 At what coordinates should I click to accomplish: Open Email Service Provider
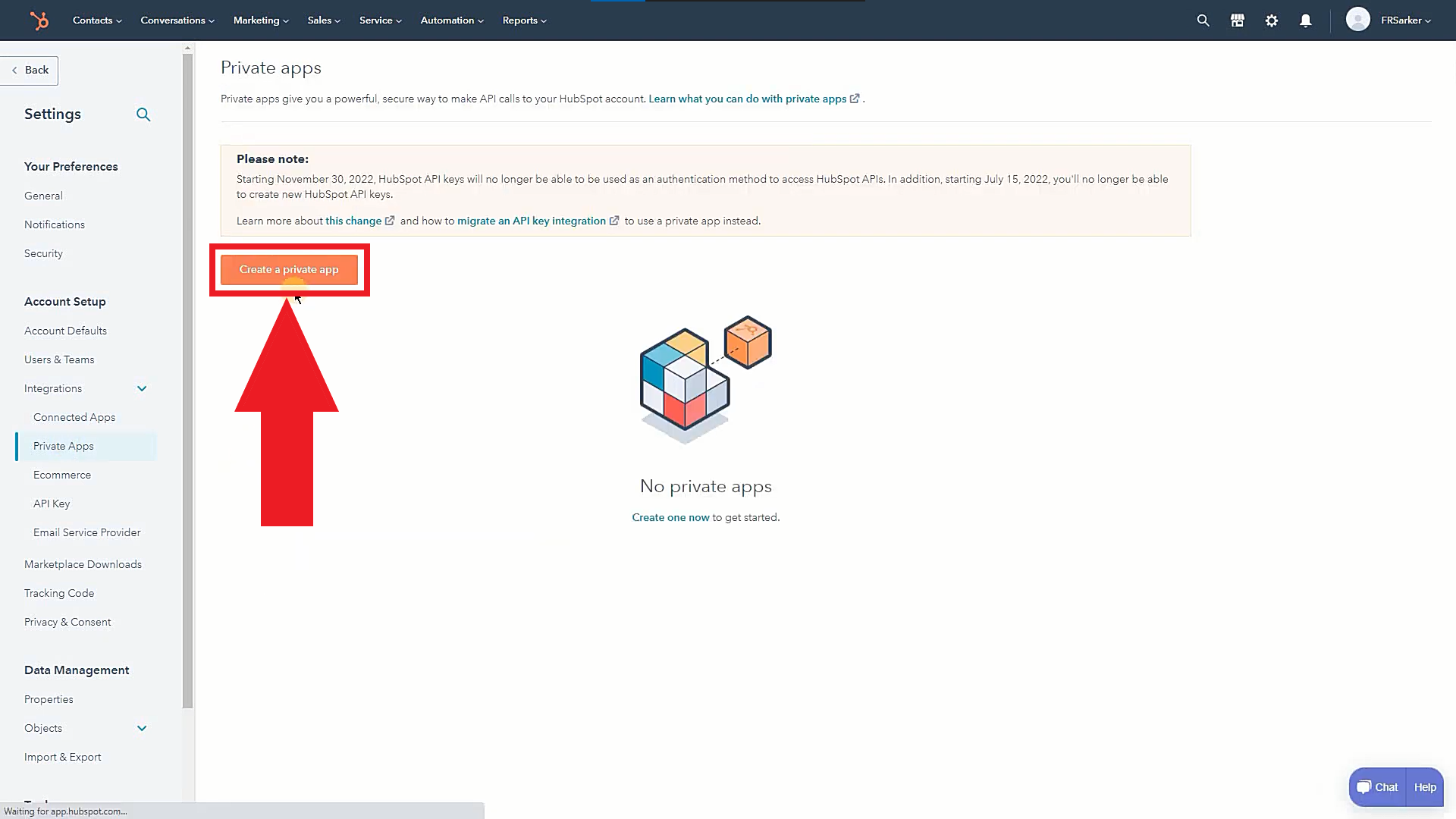pyautogui.click(x=87, y=532)
